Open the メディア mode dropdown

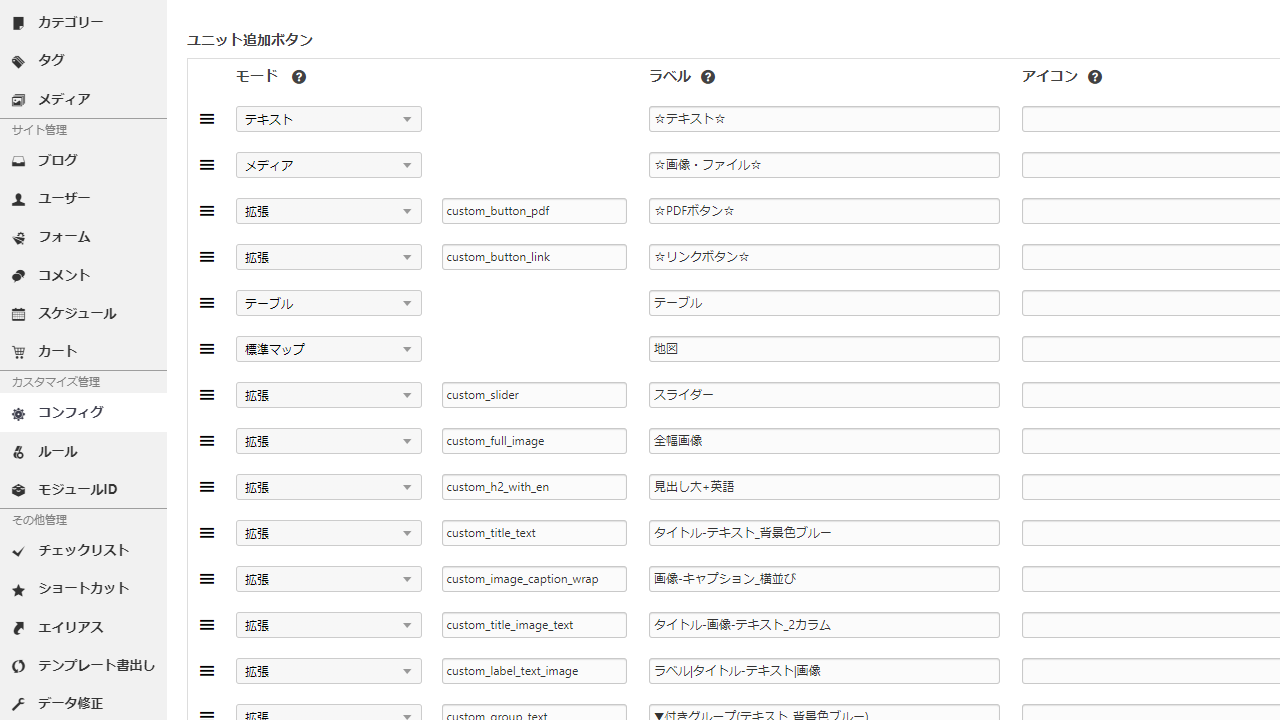click(328, 165)
